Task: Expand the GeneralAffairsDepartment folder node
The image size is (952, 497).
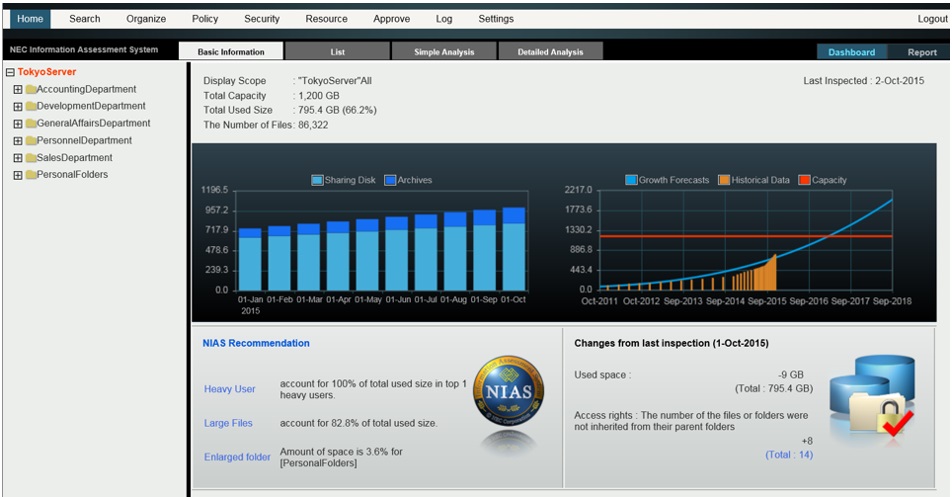Action: coord(18,123)
